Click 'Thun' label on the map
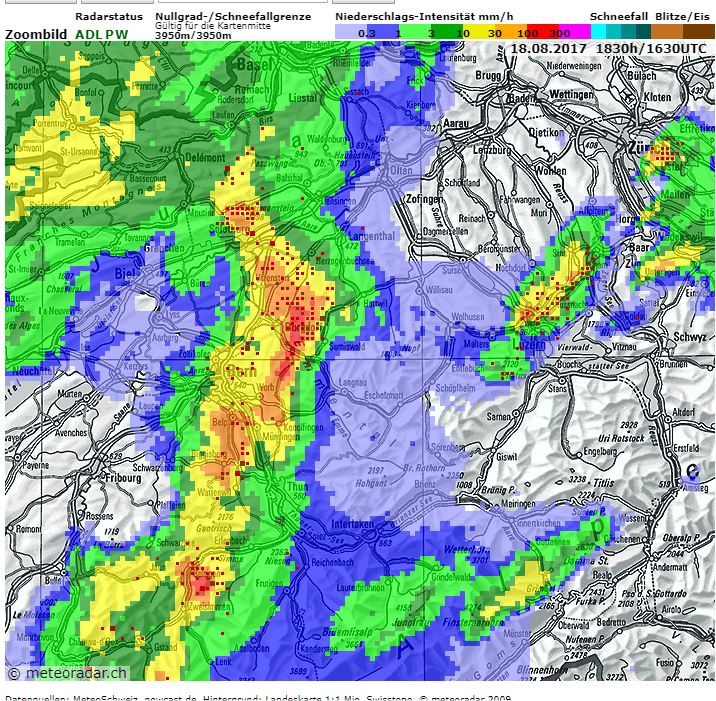This screenshot has height=701, width=716. [x=297, y=487]
